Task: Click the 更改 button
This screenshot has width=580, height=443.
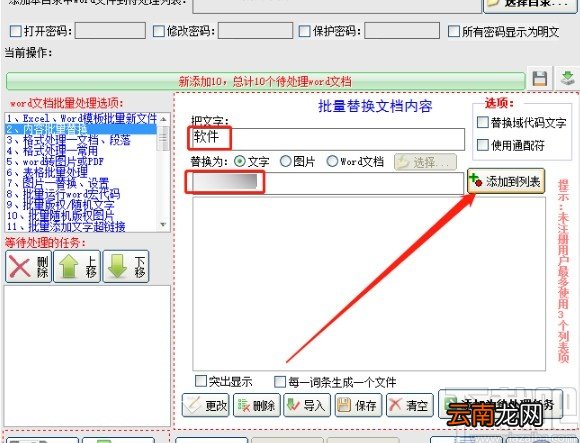Action: click(x=206, y=405)
